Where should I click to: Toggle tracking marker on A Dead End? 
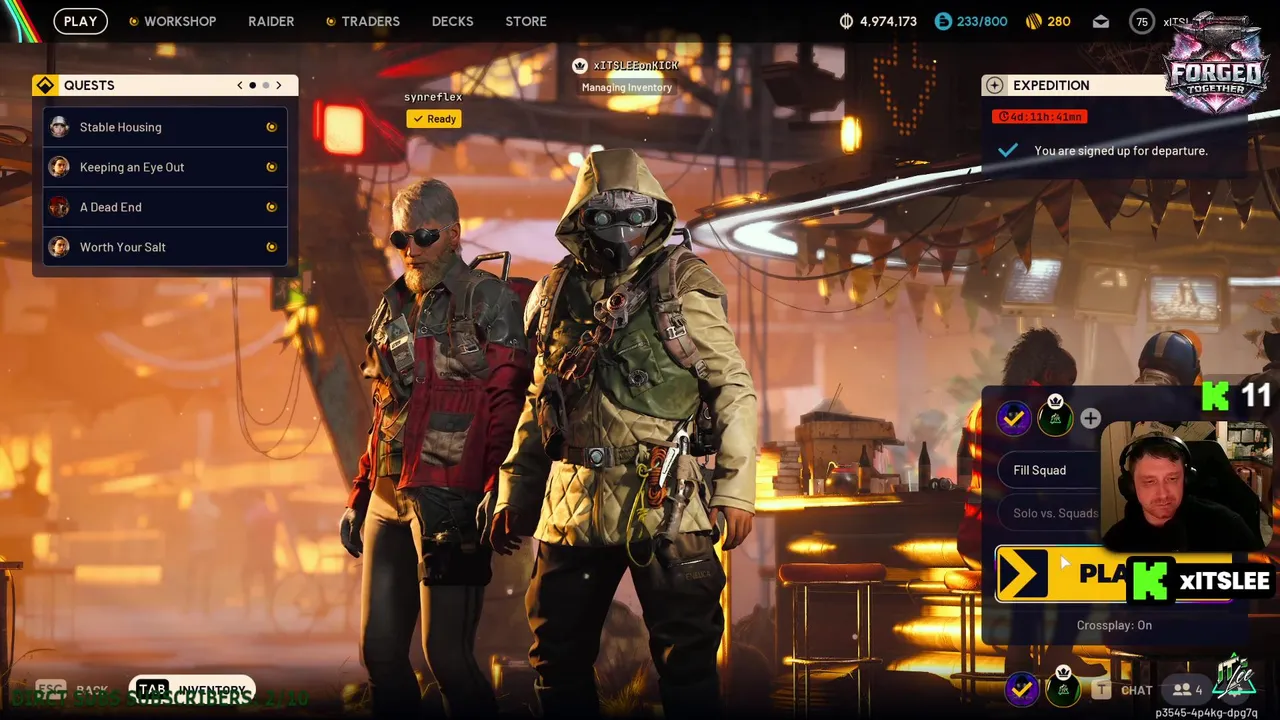pyautogui.click(x=271, y=207)
